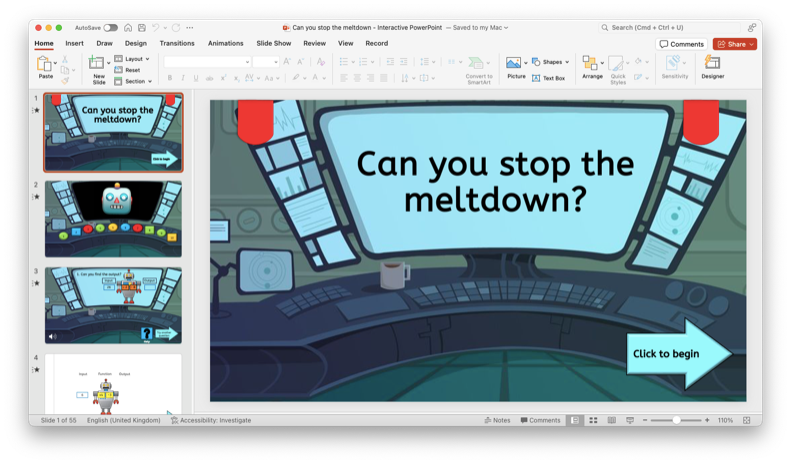Click the Cut scissors icon

pos(65,60)
